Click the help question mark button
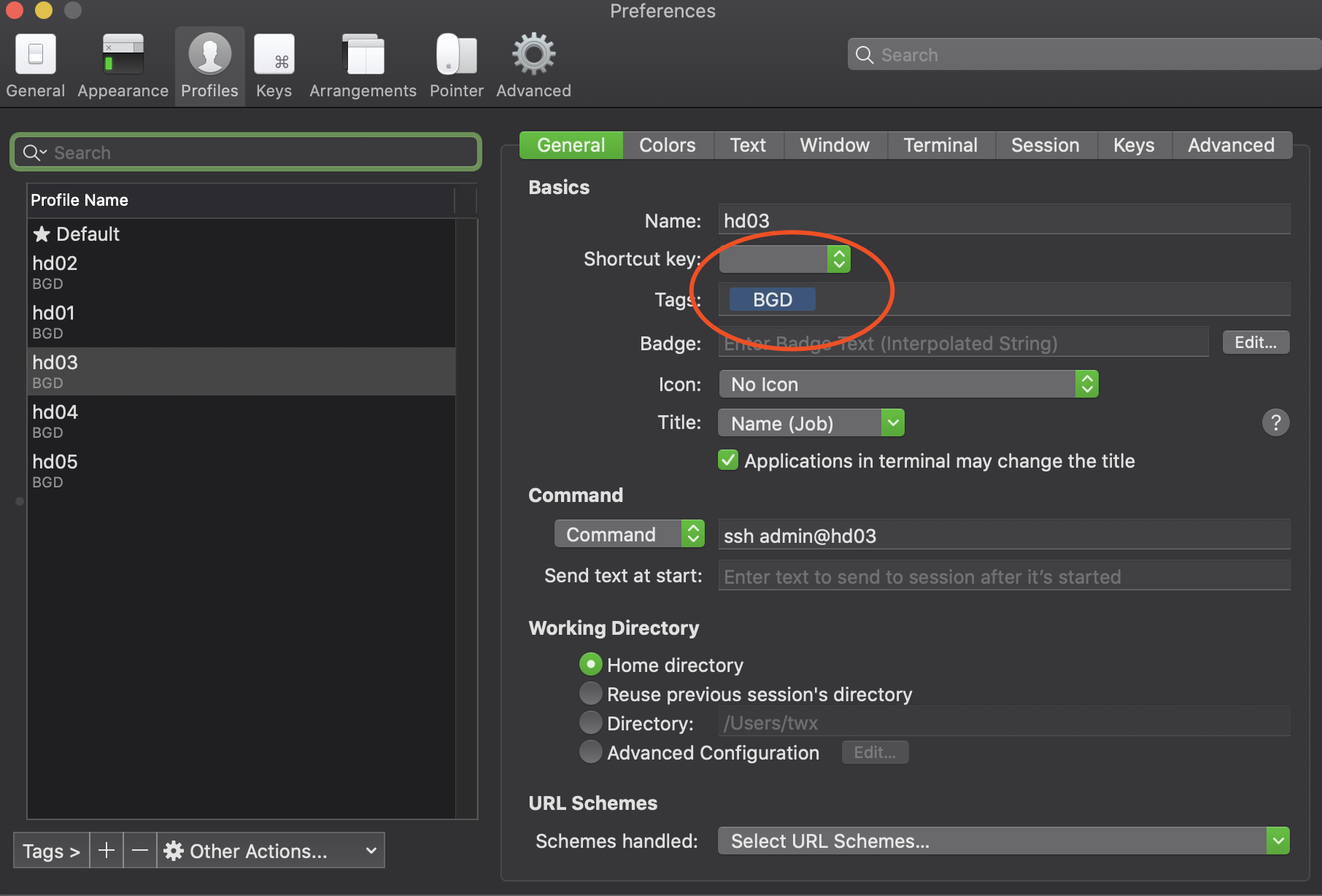Image resolution: width=1322 pixels, height=896 pixels. (1275, 422)
